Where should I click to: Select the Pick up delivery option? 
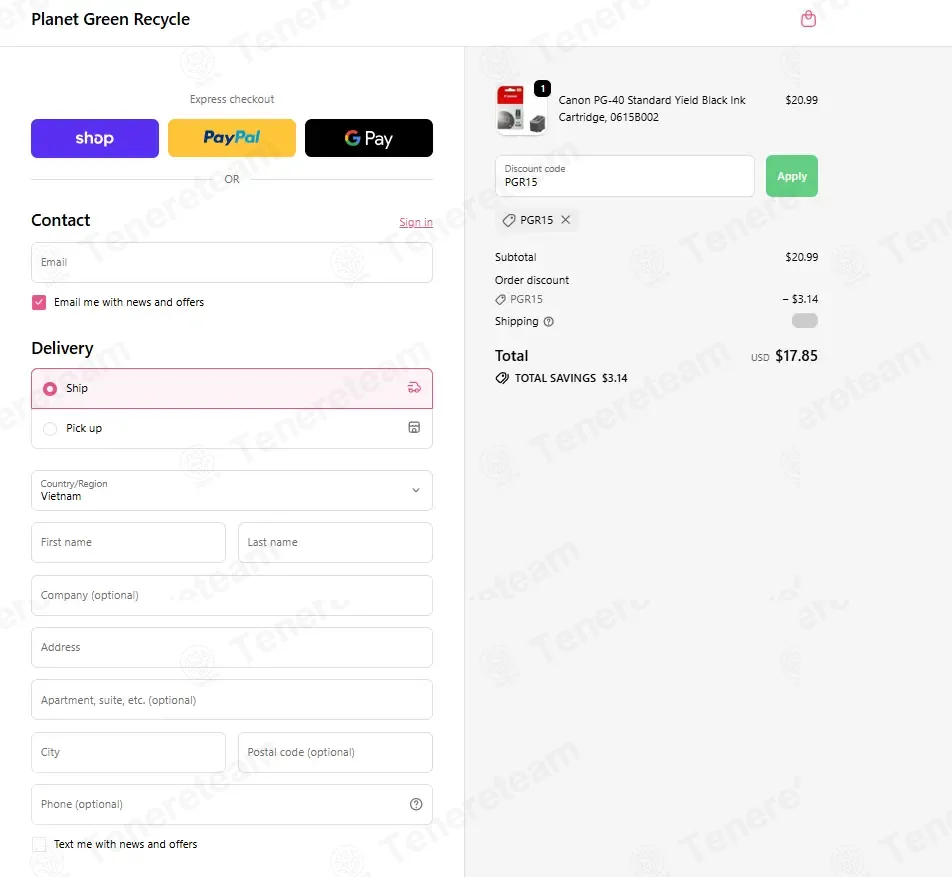point(232,428)
